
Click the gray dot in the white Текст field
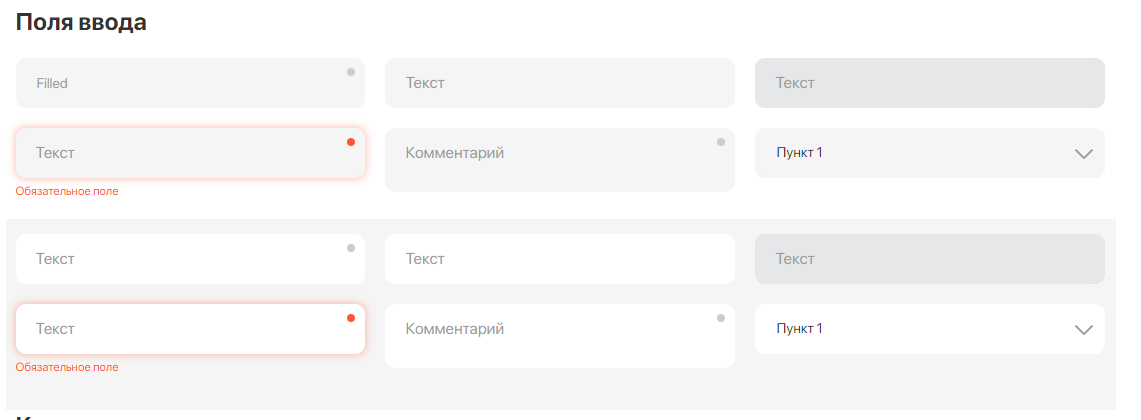tap(351, 248)
